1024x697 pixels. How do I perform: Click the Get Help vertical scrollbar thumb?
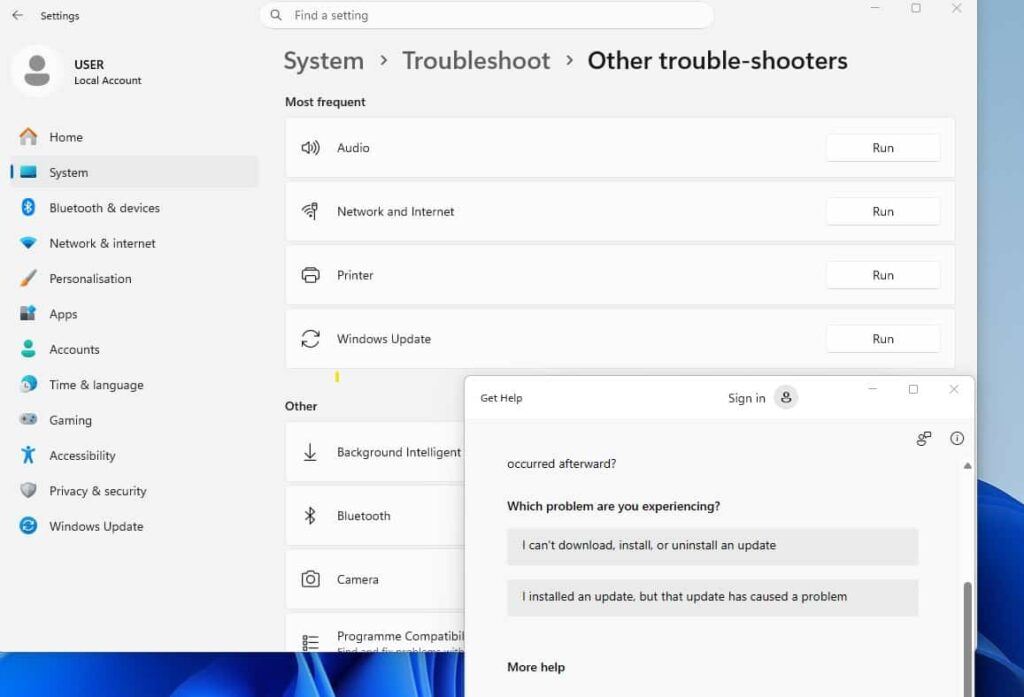[967, 639]
